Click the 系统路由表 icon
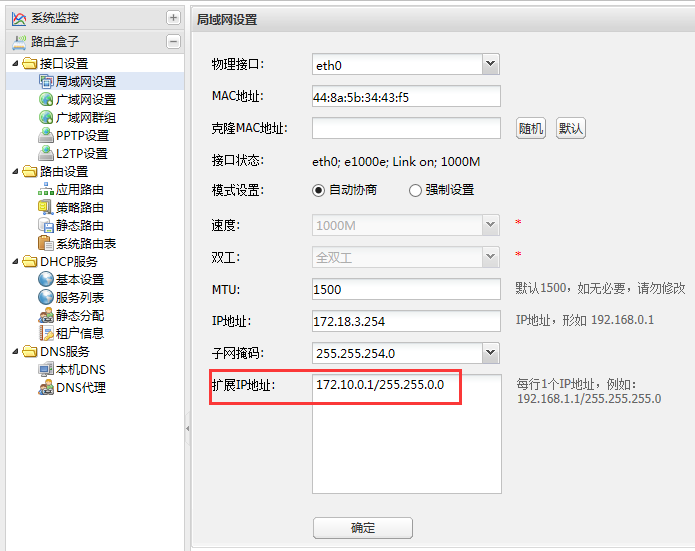This screenshot has height=551, width=695. (x=46, y=243)
